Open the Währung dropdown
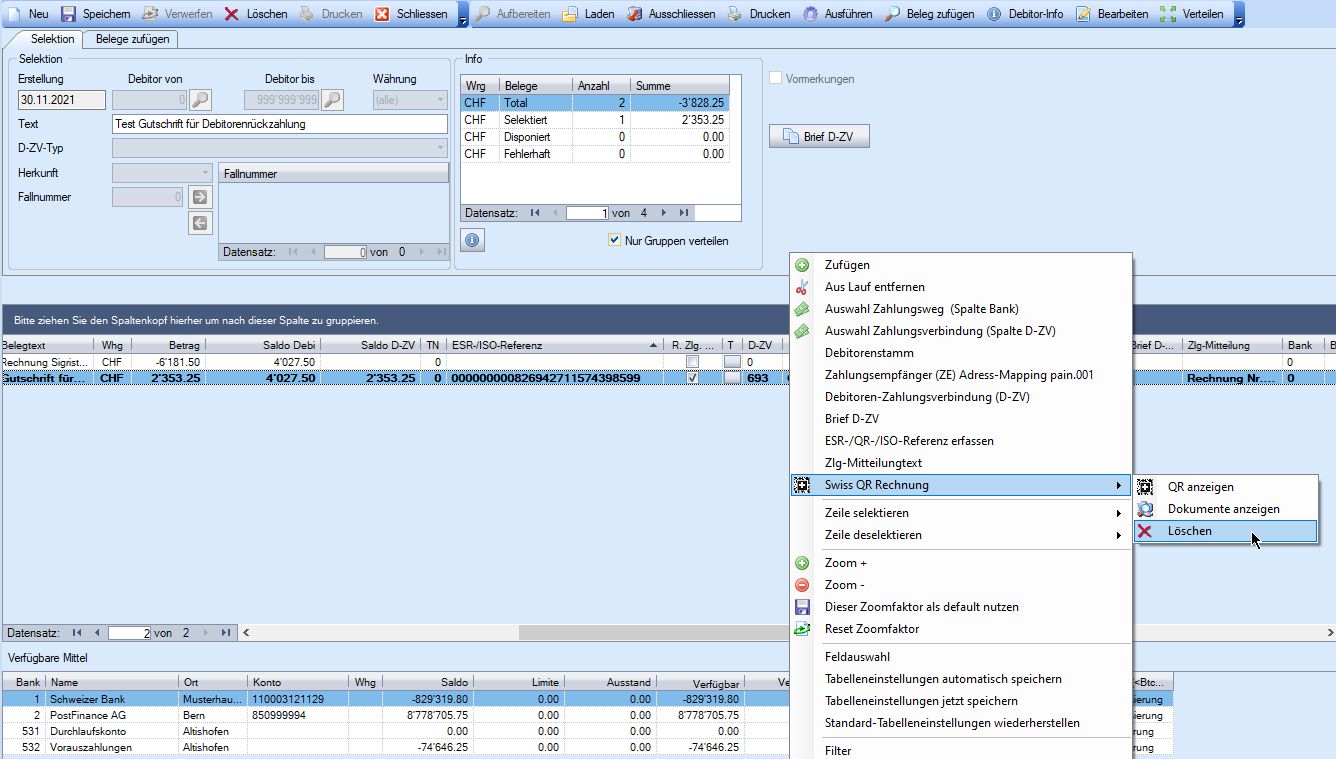Image resolution: width=1336 pixels, height=759 pixels. tap(410, 99)
